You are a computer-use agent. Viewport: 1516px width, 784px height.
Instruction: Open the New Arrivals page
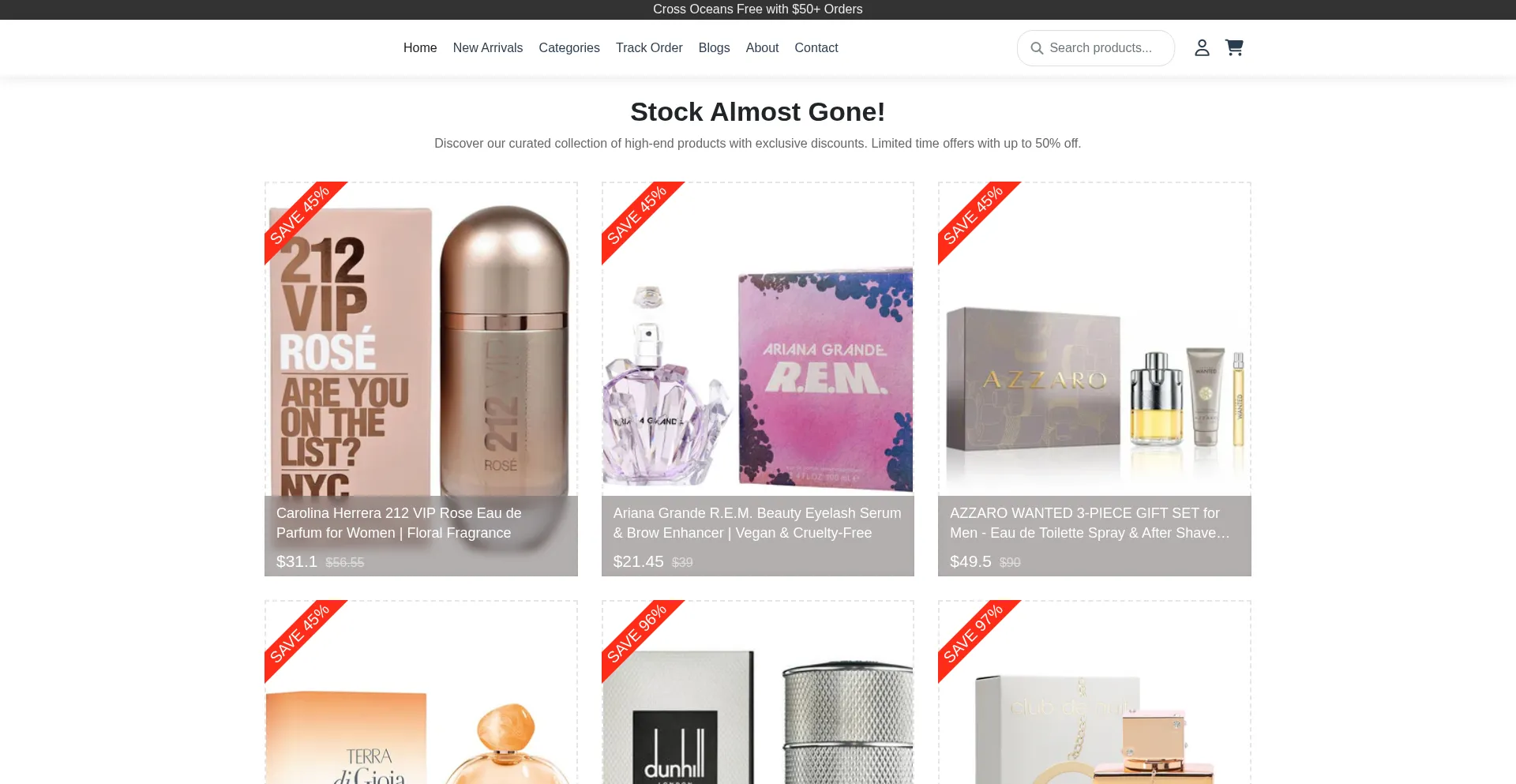coord(488,48)
